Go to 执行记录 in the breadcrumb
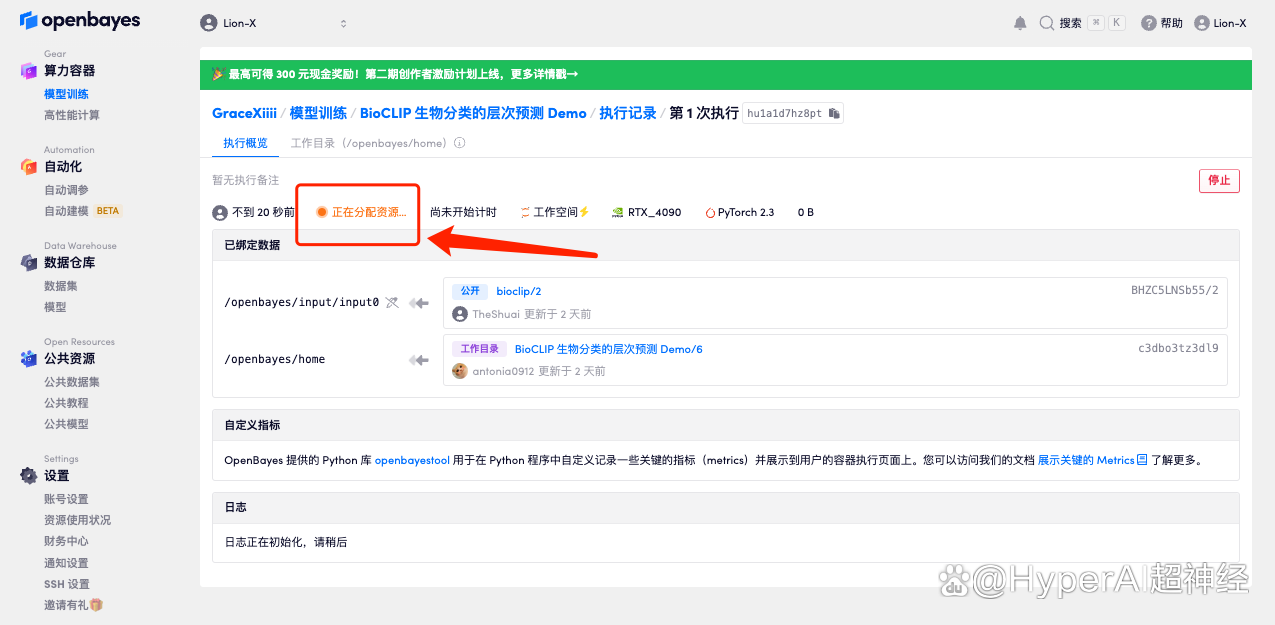The height and width of the screenshot is (625, 1275). click(628, 113)
